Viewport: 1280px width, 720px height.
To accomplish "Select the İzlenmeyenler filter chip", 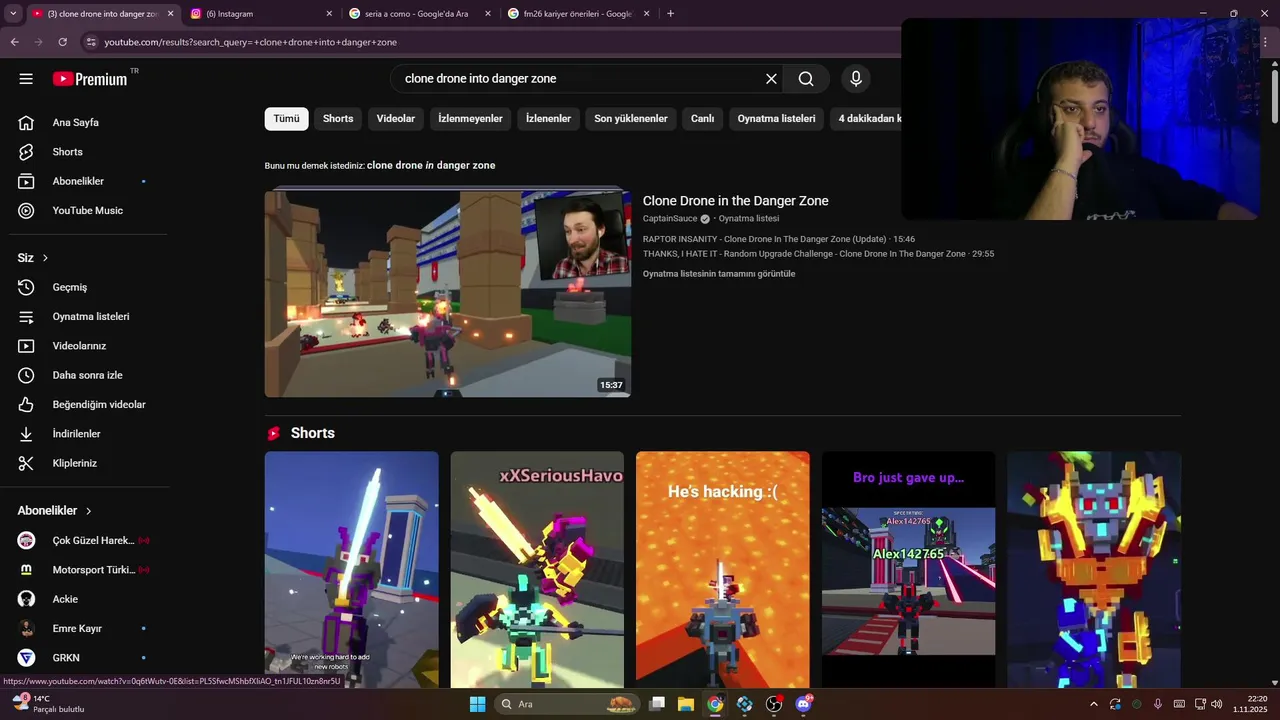I will coord(470,119).
